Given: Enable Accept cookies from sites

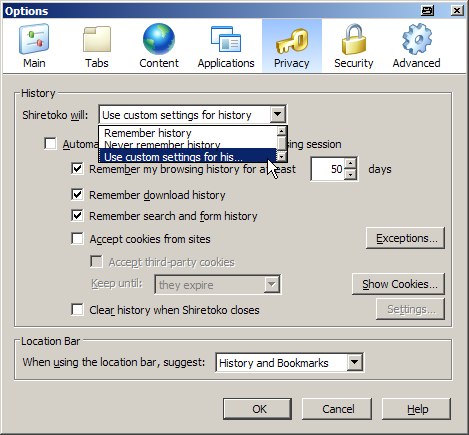Looking at the screenshot, I should [77, 239].
